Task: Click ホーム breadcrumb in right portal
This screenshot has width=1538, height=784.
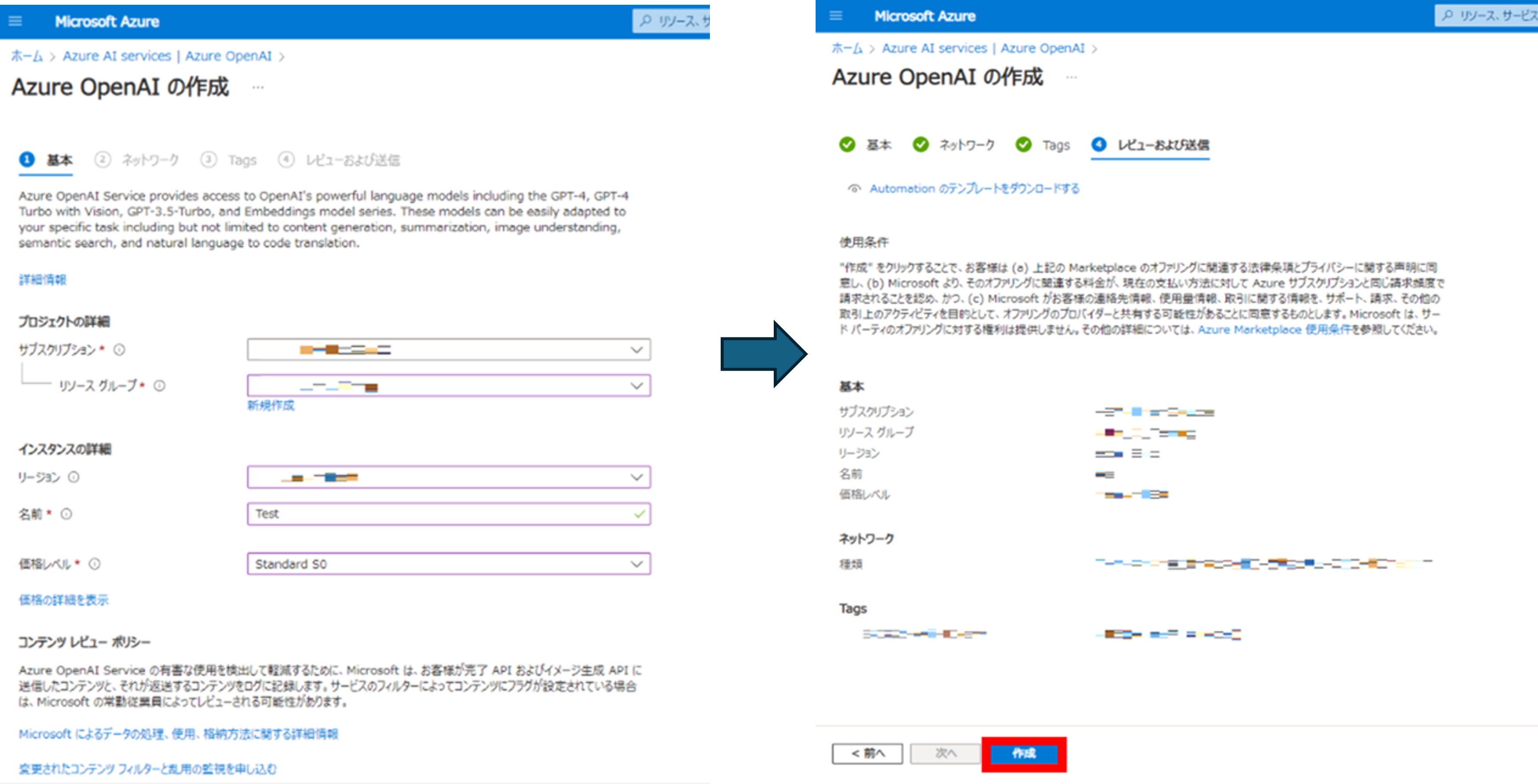Action: pyautogui.click(x=847, y=48)
